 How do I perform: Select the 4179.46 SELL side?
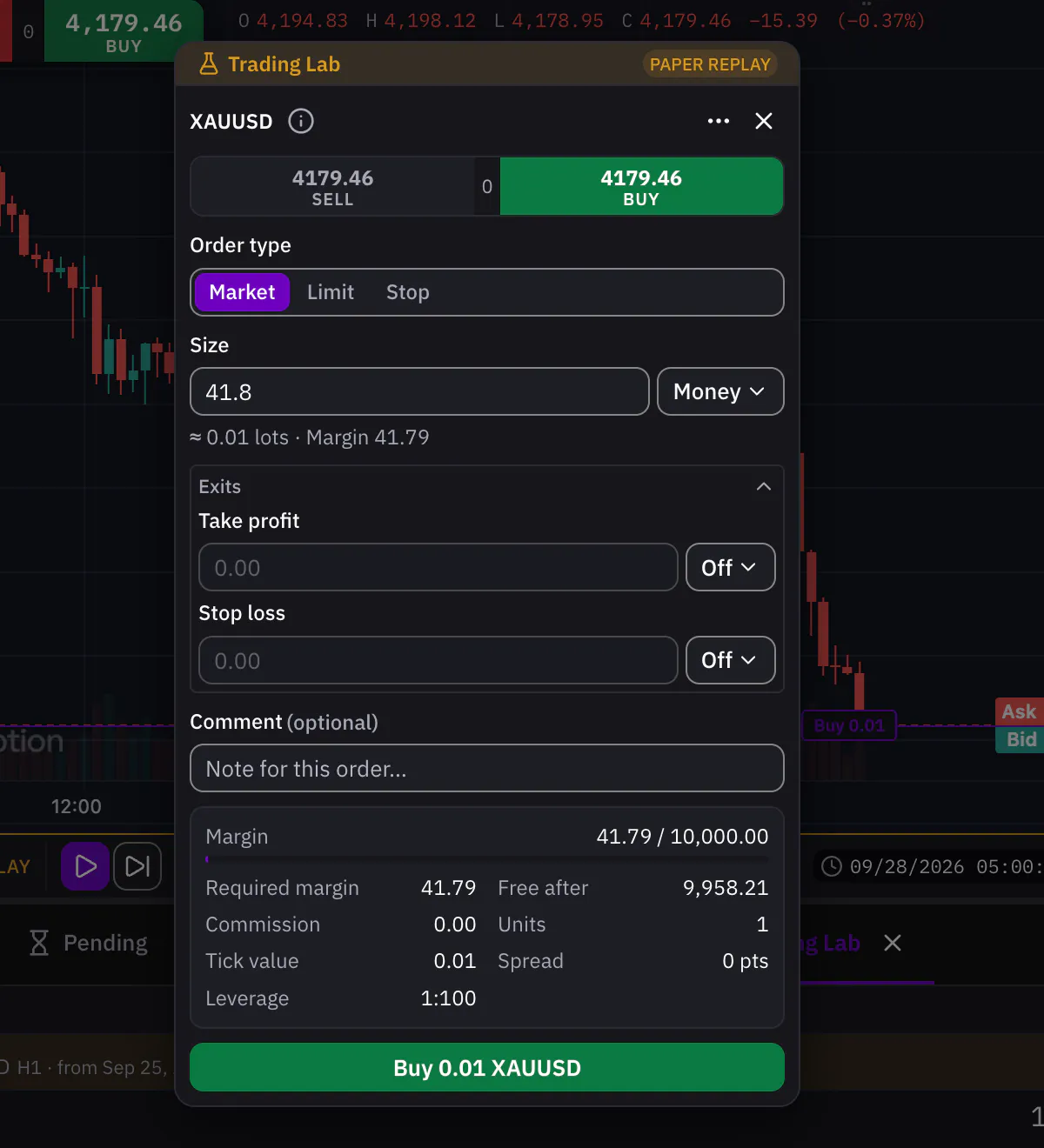[332, 186]
